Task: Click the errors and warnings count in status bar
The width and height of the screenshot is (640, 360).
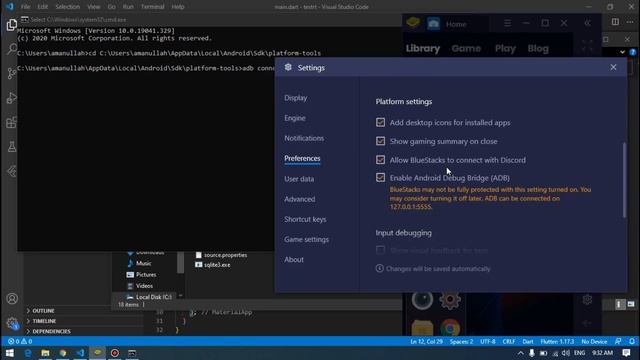Action: (x=20, y=341)
